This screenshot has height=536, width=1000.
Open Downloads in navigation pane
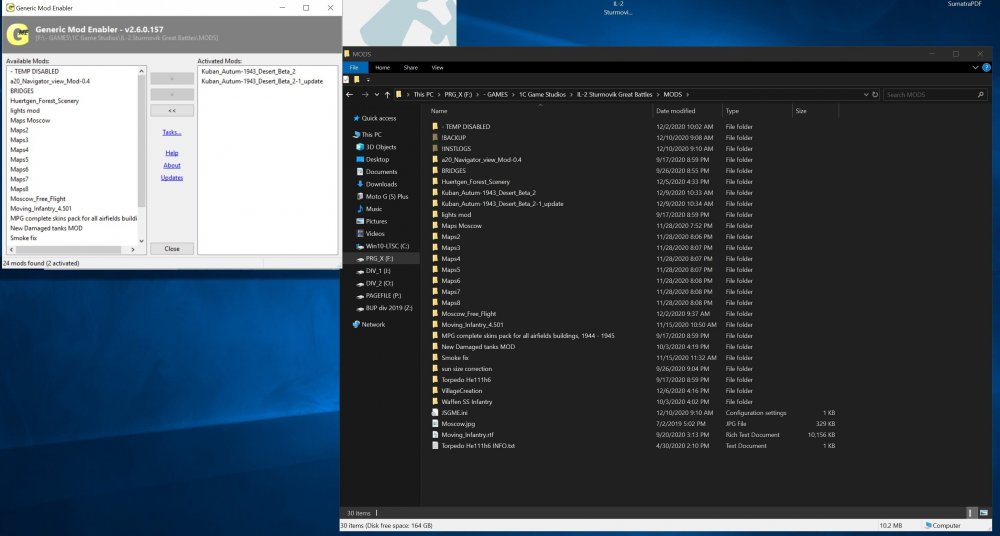tap(380, 184)
